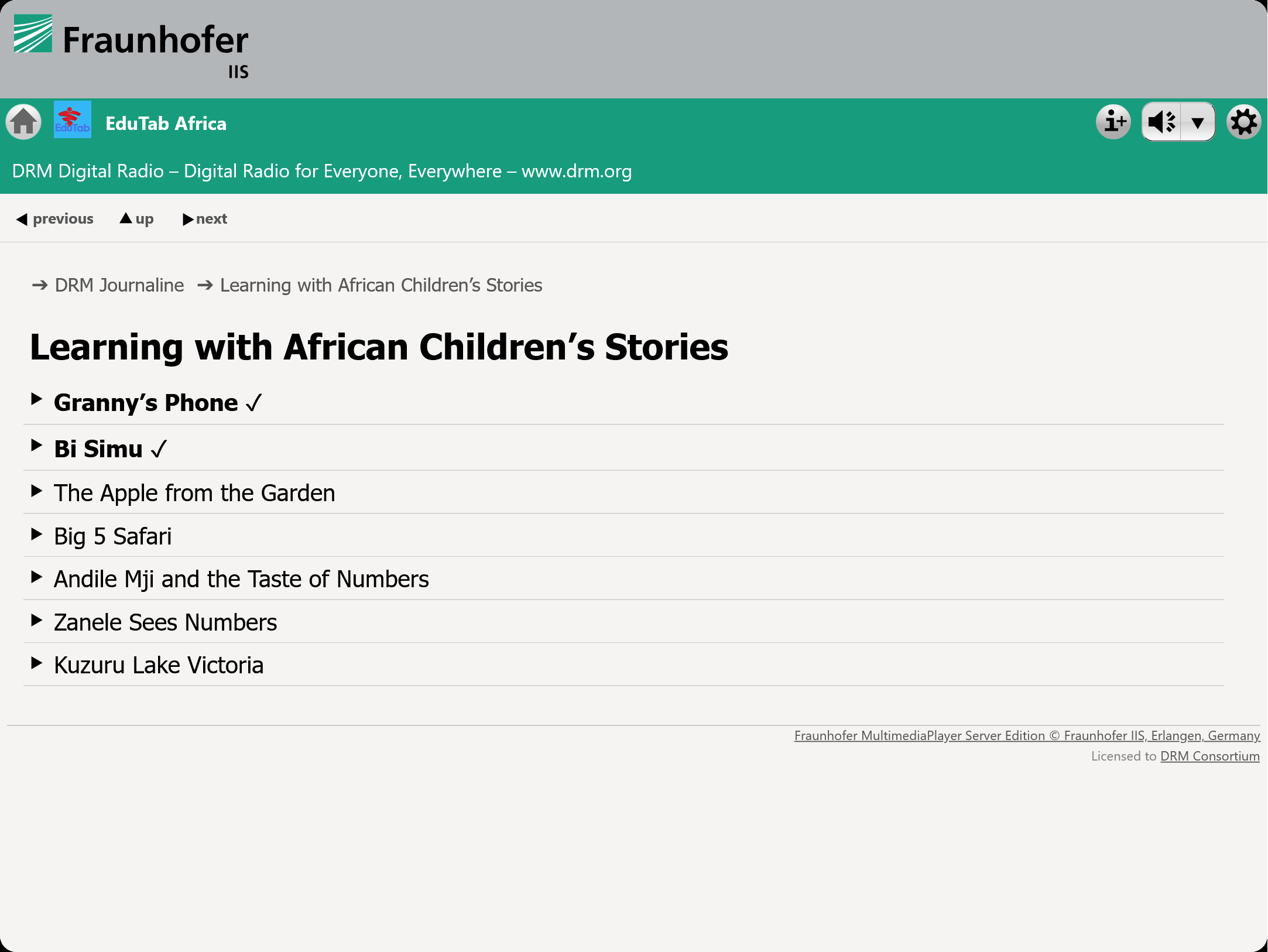
Task: Open the station info icon
Action: (x=1113, y=122)
